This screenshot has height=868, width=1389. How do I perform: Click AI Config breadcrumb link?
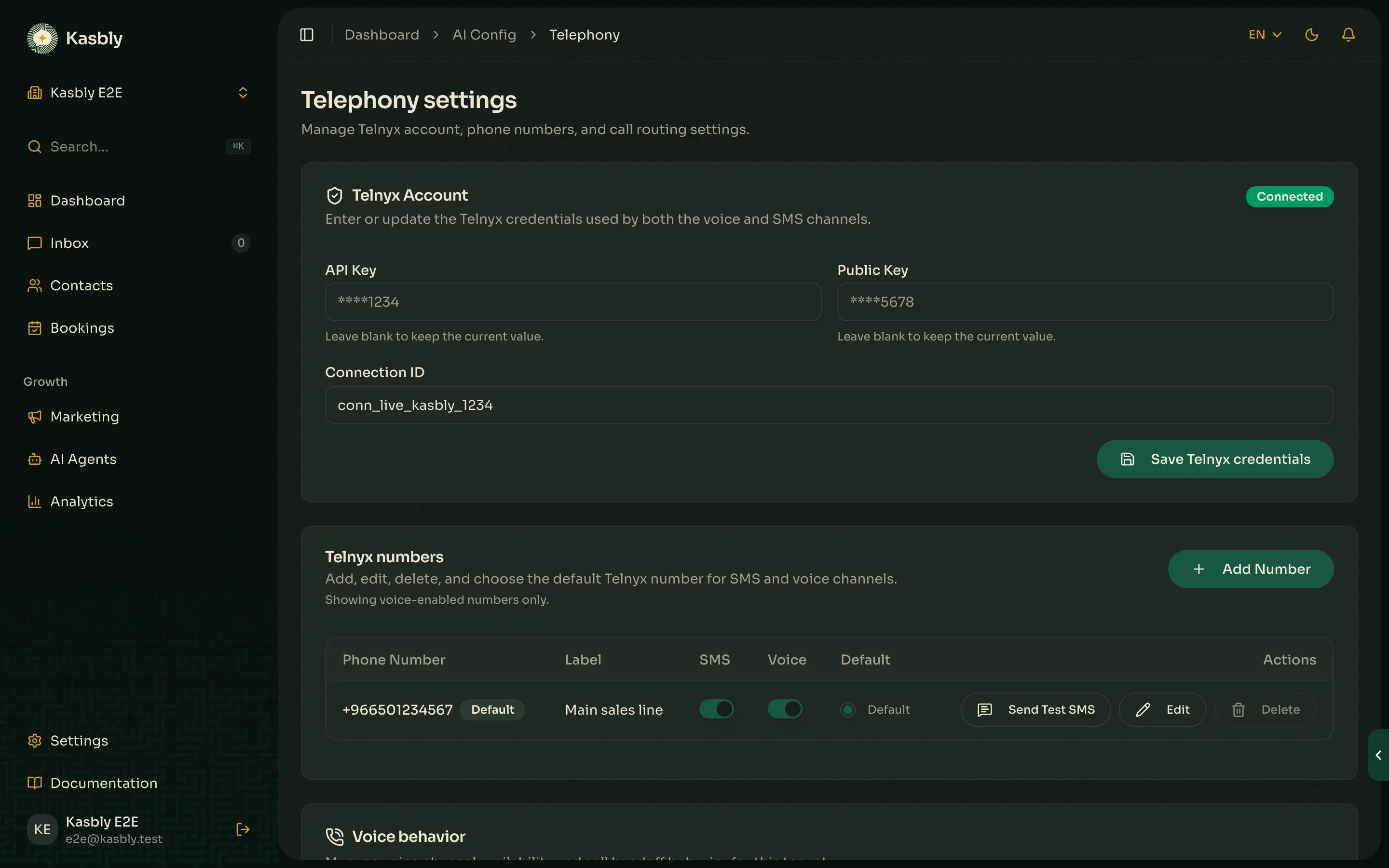click(x=484, y=35)
